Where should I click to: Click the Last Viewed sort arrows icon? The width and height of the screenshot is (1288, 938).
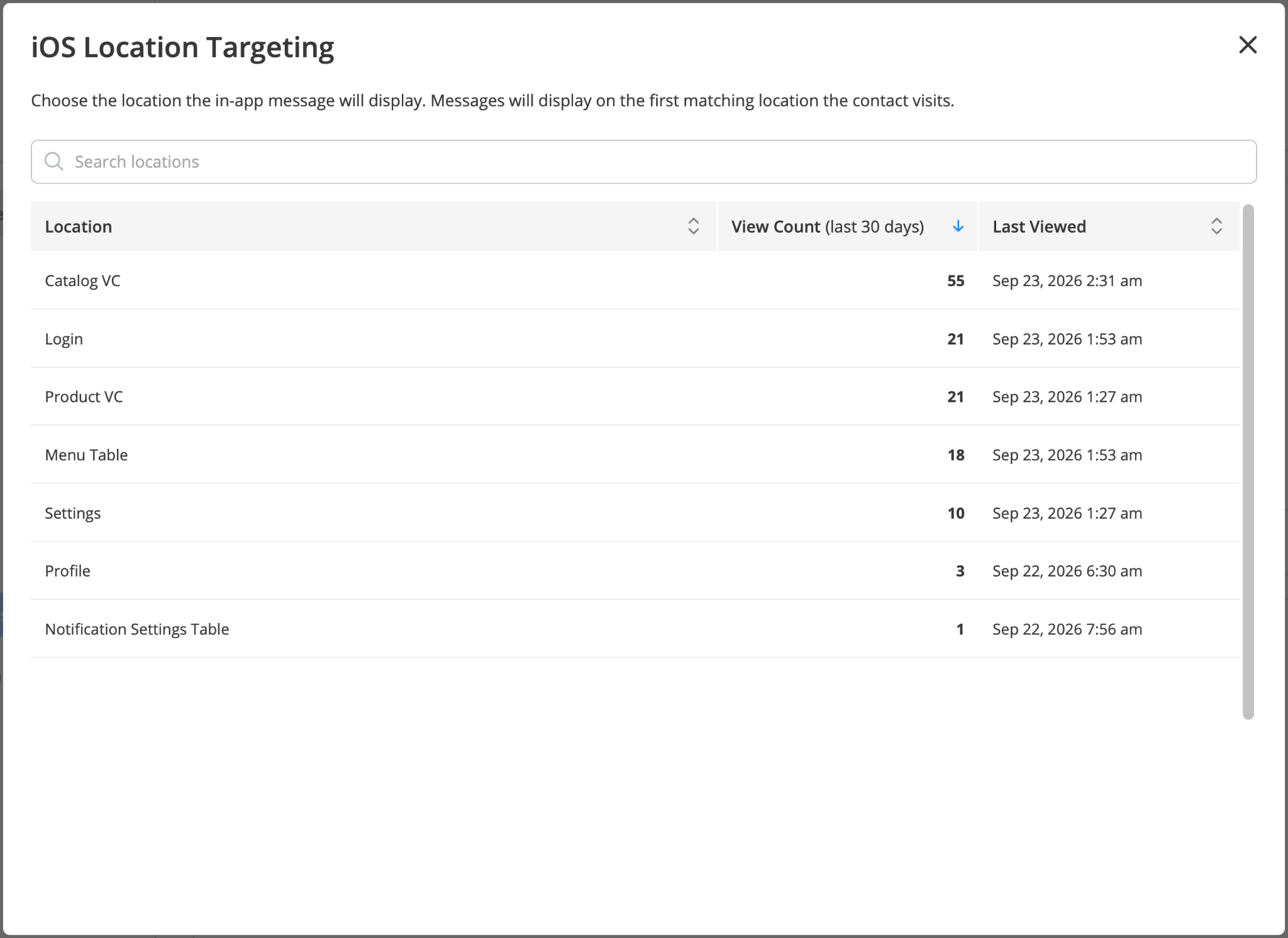click(x=1216, y=226)
